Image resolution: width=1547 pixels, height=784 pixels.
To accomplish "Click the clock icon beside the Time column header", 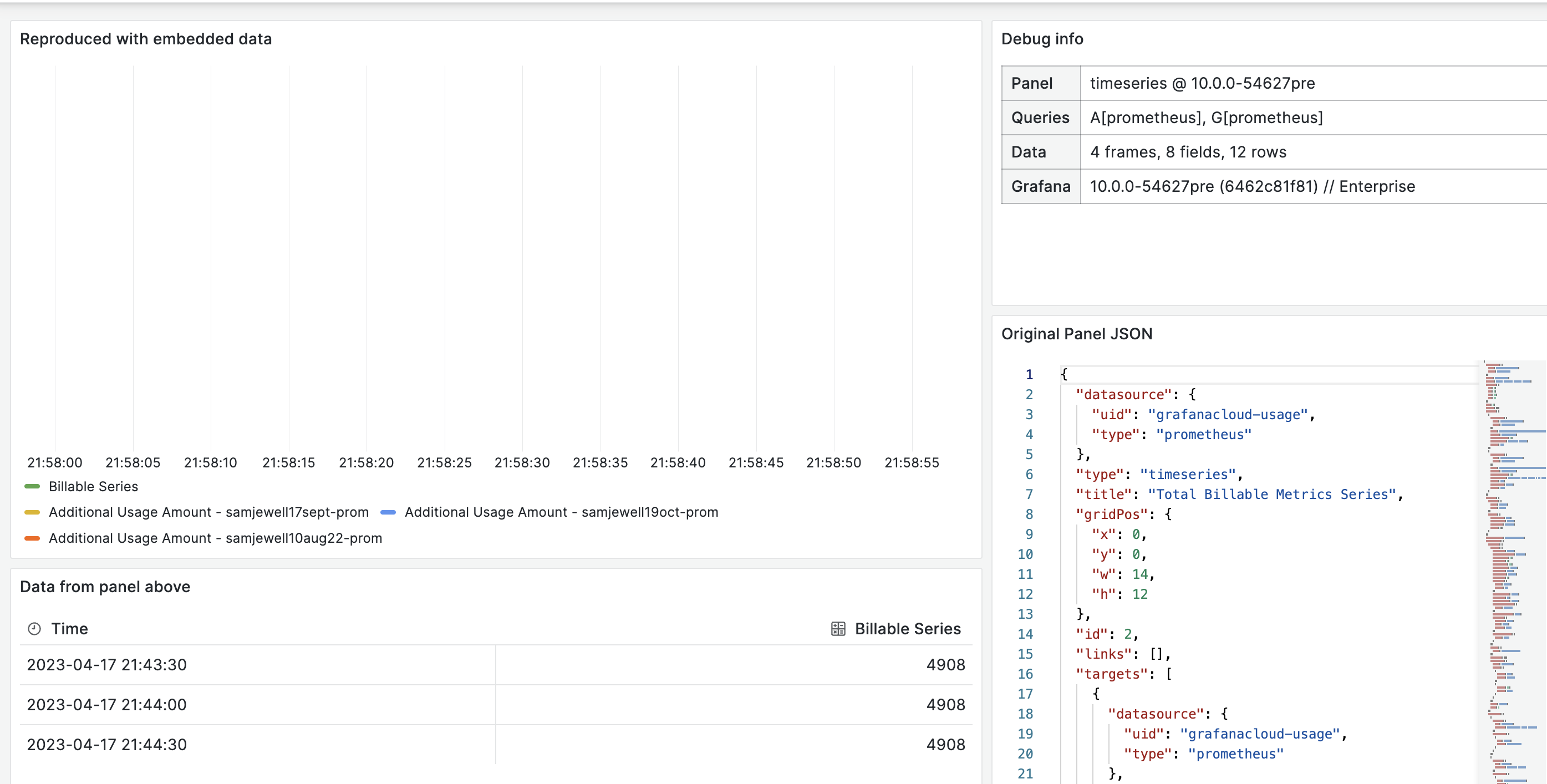I will [x=35, y=629].
